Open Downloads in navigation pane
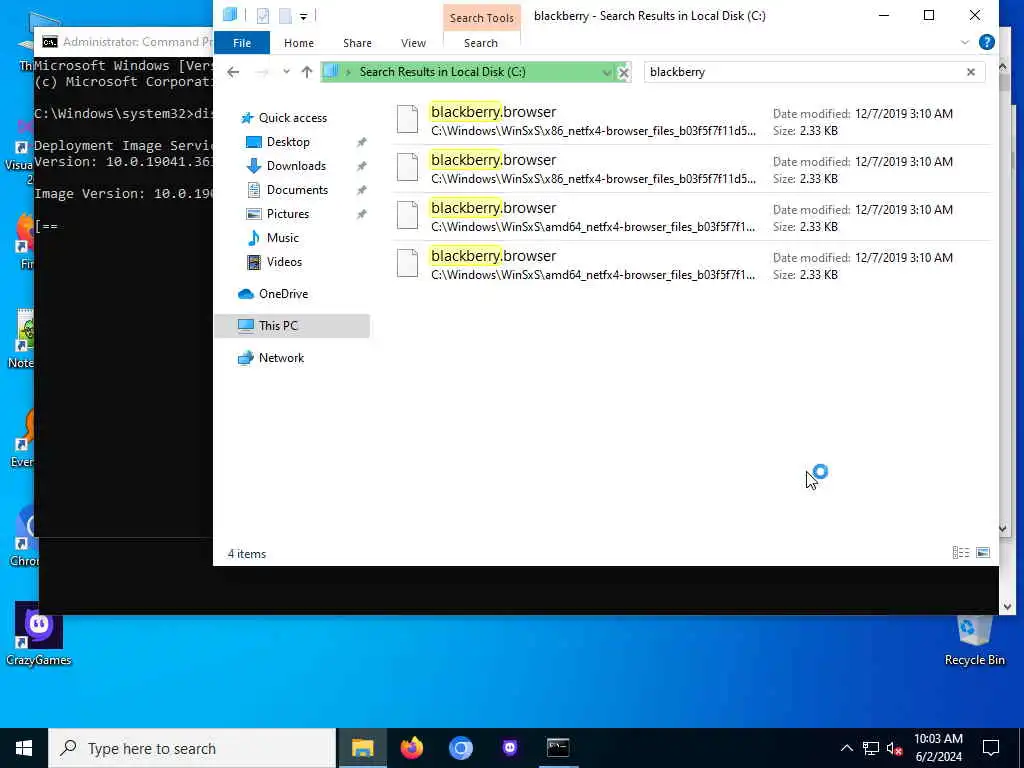Viewport: 1024px width, 768px height. (x=296, y=166)
